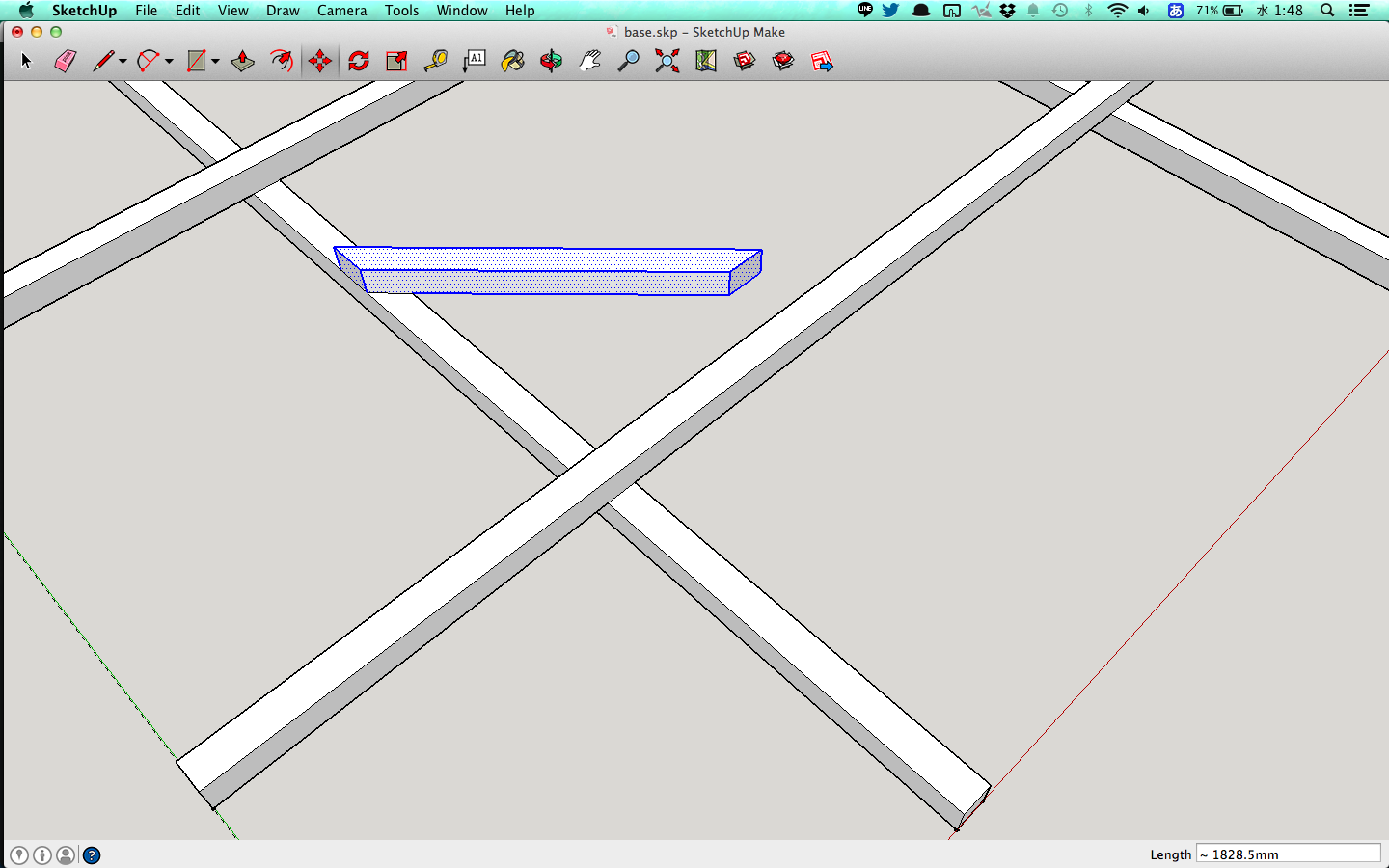This screenshot has height=868, width=1389.
Task: Activate the Push/Pull tool
Action: [242, 62]
